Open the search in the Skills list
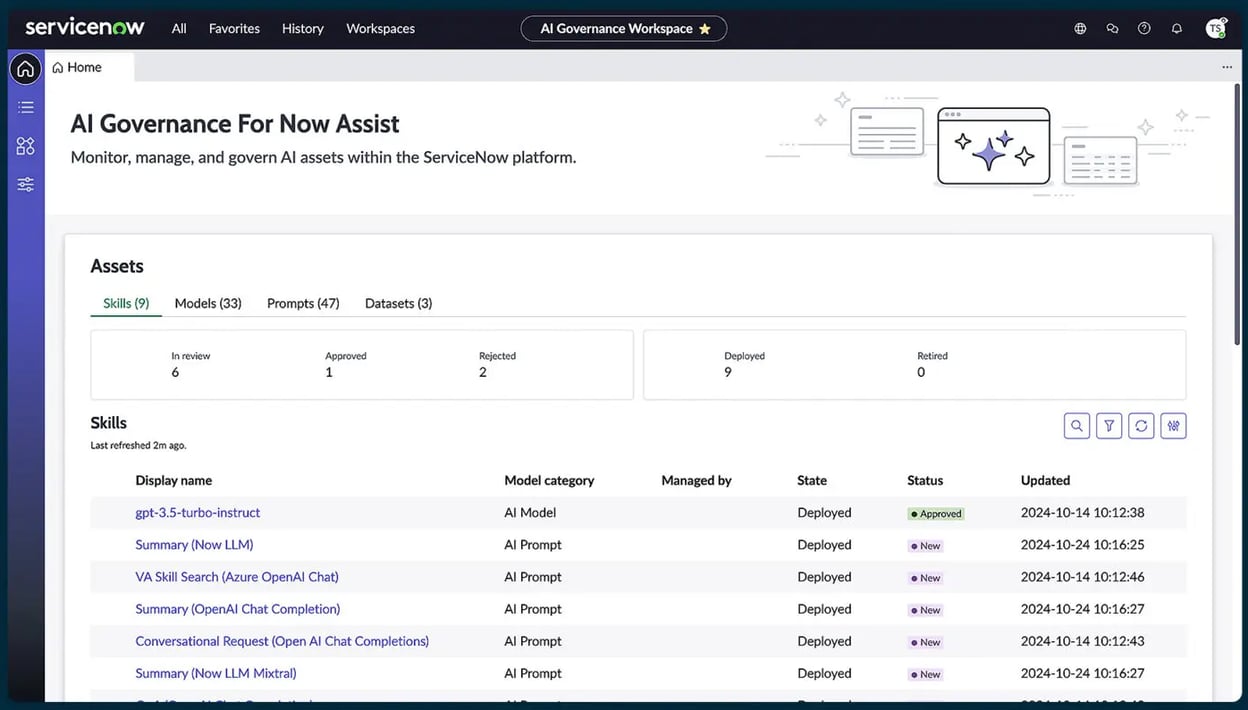Viewport: 1248px width, 710px height. click(x=1077, y=425)
